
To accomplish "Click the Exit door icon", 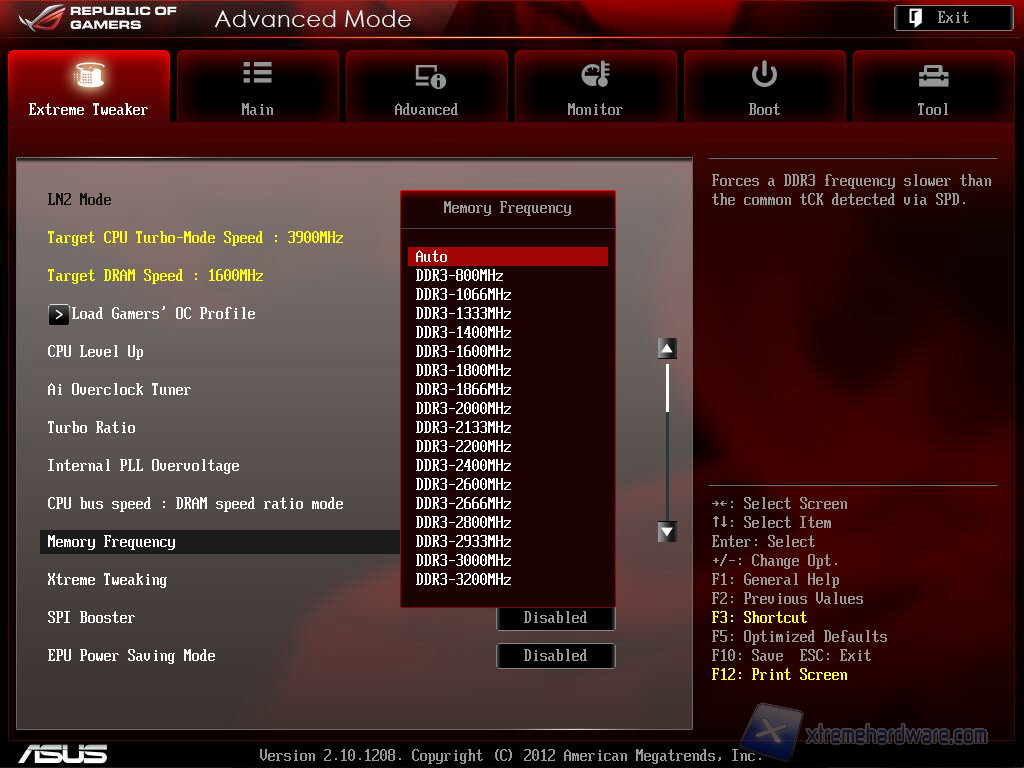I will click(x=916, y=18).
